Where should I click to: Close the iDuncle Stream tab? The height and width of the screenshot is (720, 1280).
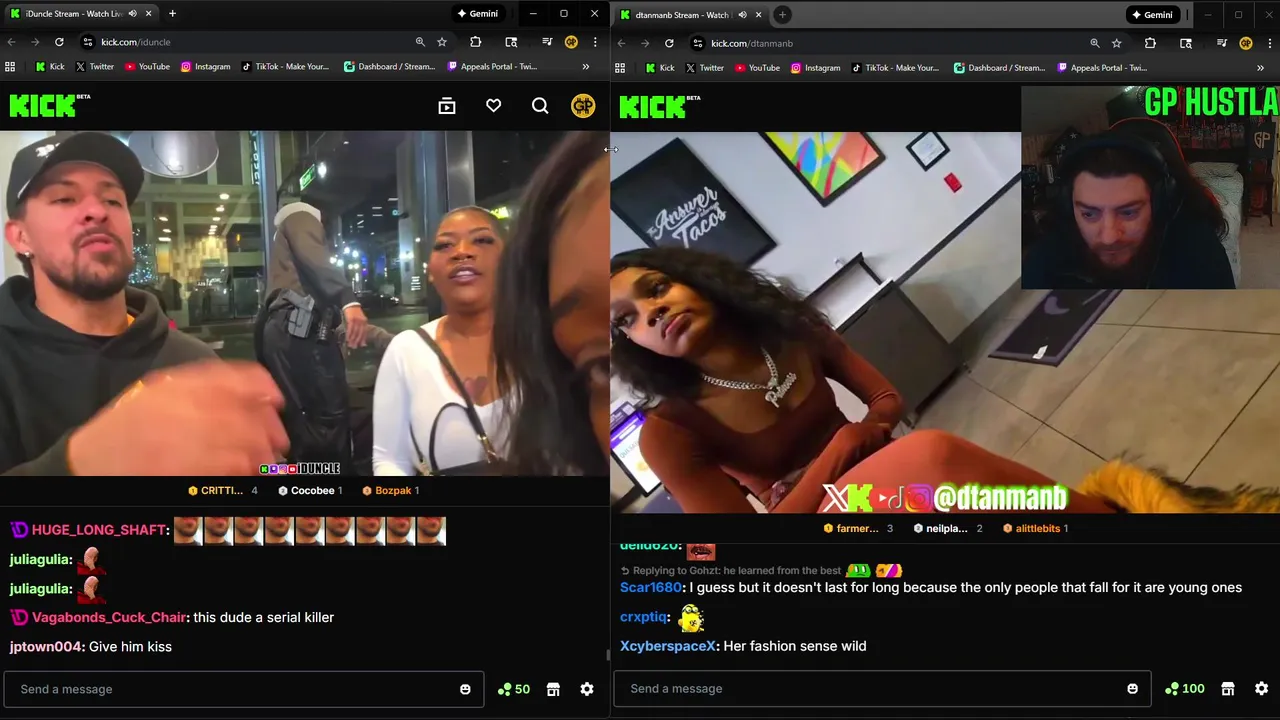148,14
